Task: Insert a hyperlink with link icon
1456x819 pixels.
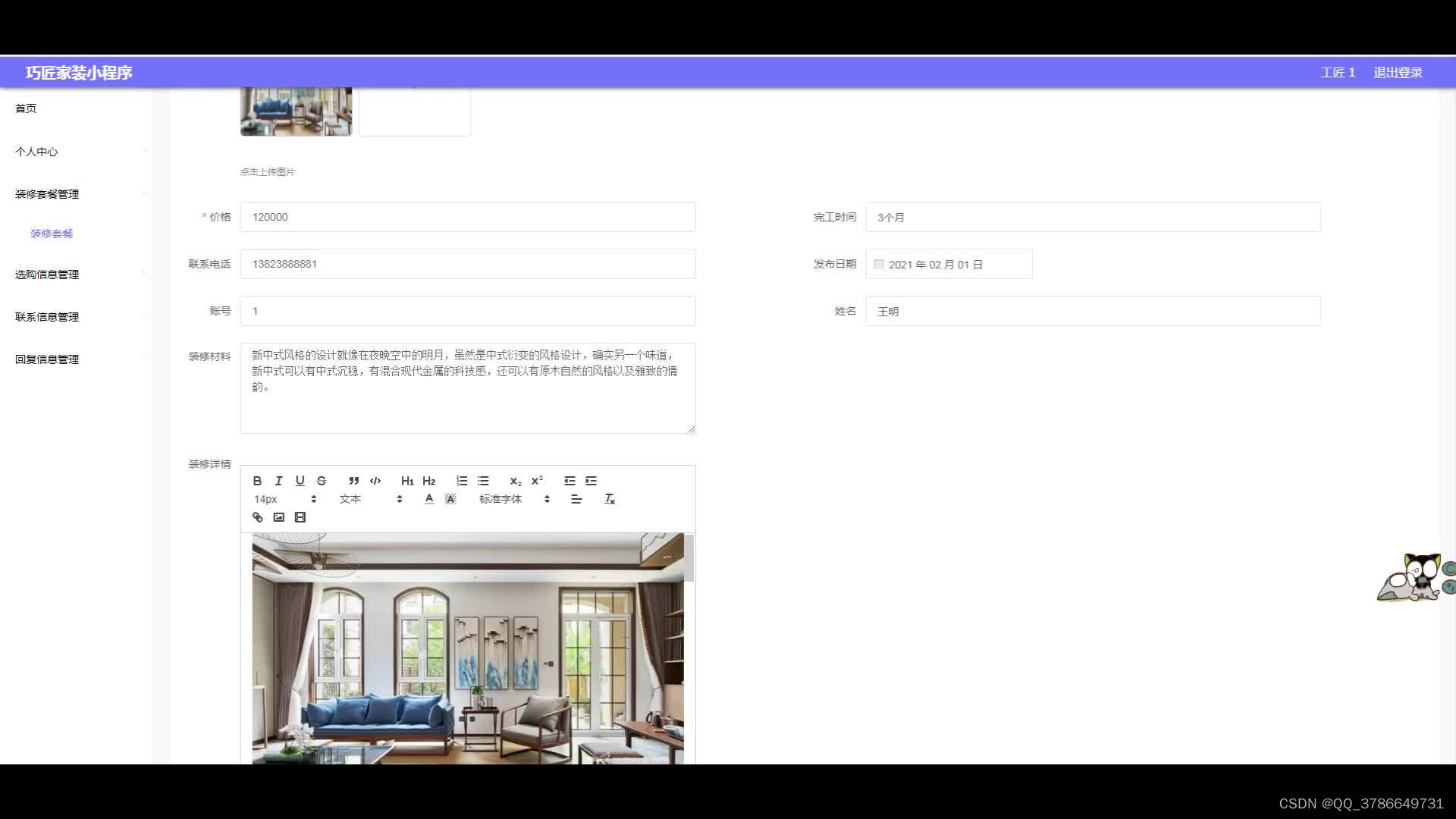Action: [x=257, y=517]
